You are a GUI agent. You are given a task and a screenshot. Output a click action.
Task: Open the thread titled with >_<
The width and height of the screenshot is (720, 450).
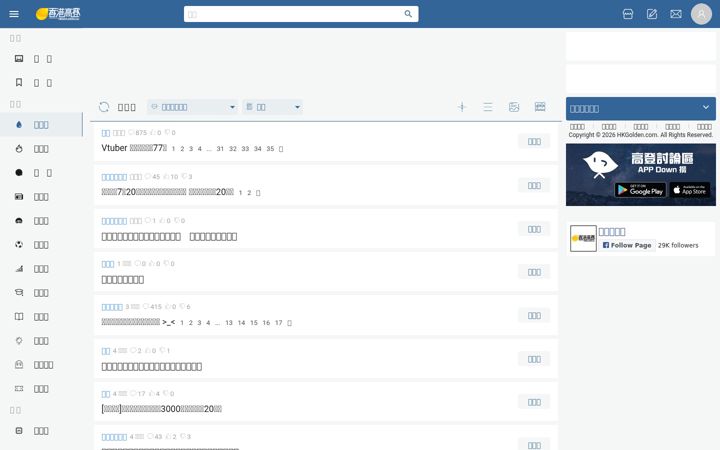(x=138, y=322)
